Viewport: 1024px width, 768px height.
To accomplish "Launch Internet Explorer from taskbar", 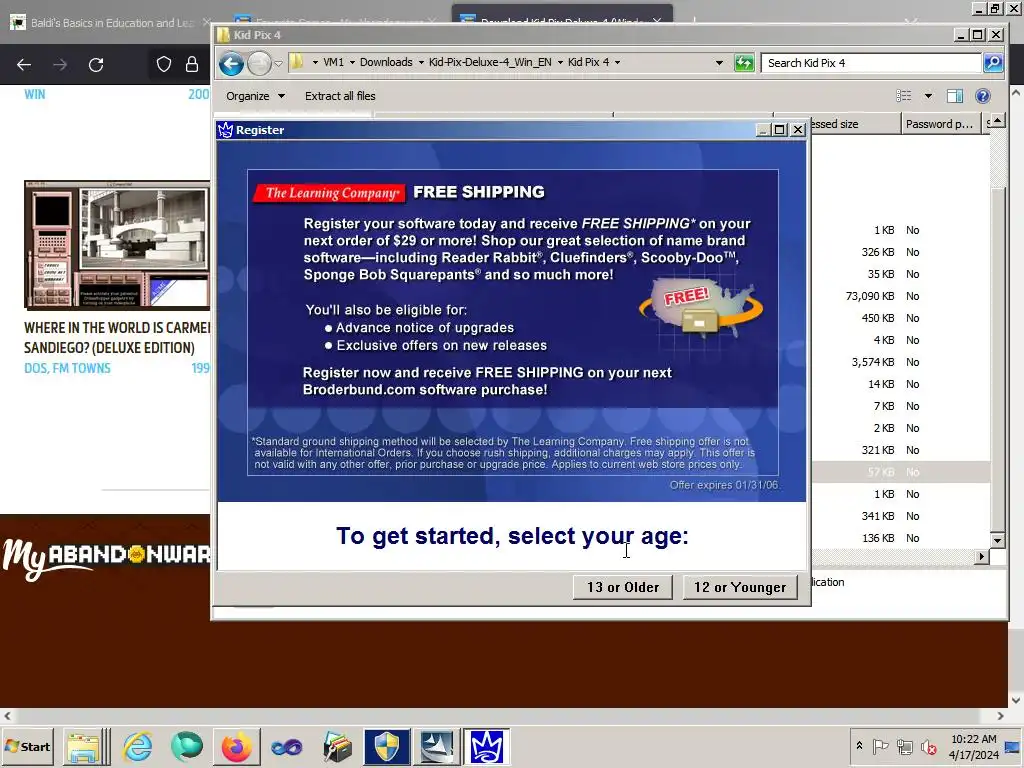I will 137,746.
